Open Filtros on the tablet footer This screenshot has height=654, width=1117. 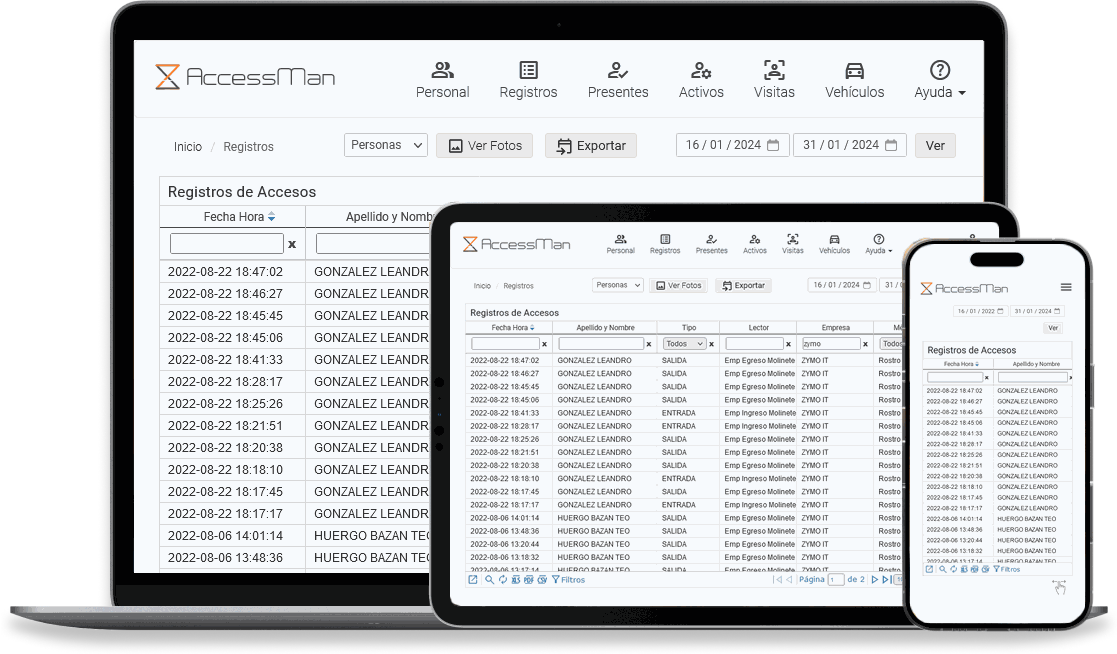tap(568, 580)
